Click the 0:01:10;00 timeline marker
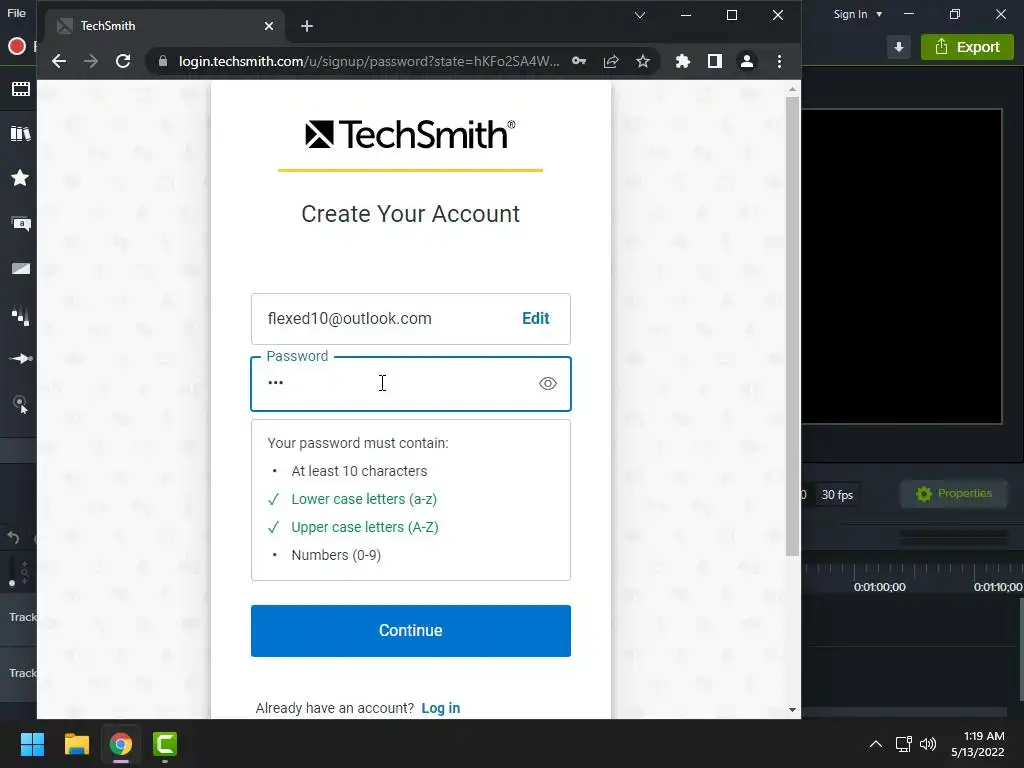1024x768 pixels. tap(998, 587)
